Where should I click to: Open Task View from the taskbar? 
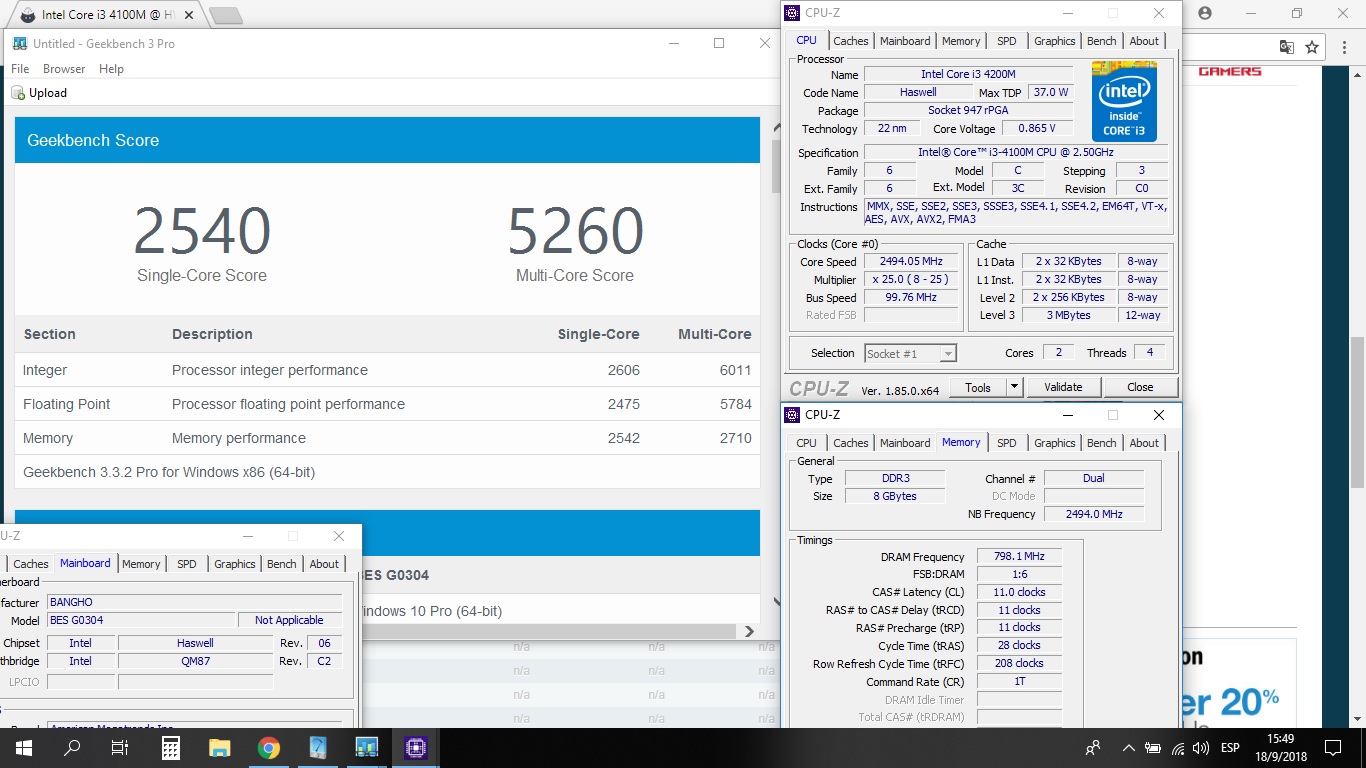point(120,747)
